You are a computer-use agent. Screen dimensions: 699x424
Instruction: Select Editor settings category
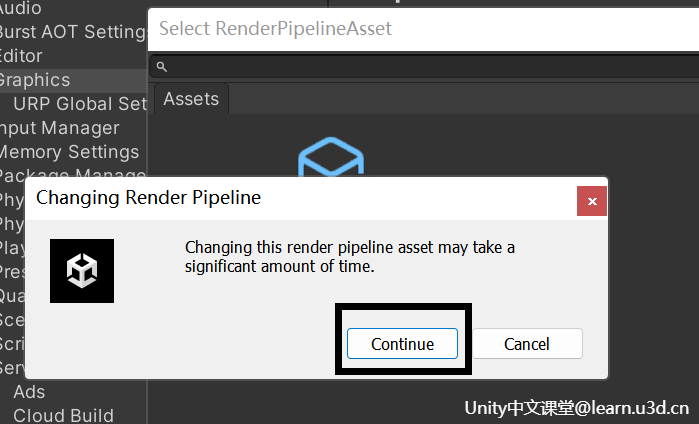[21, 56]
